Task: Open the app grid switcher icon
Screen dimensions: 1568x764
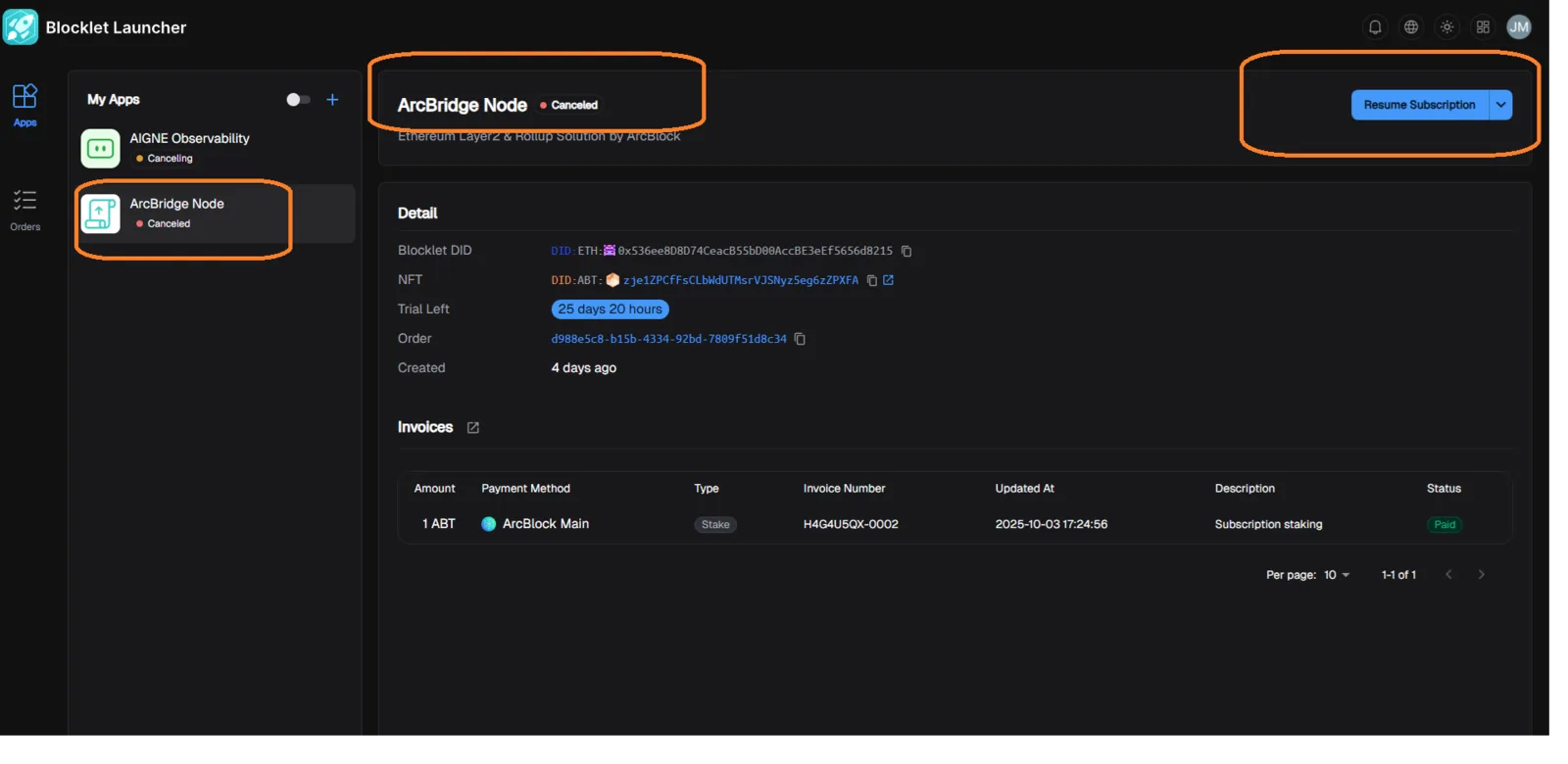Action: tap(1483, 27)
